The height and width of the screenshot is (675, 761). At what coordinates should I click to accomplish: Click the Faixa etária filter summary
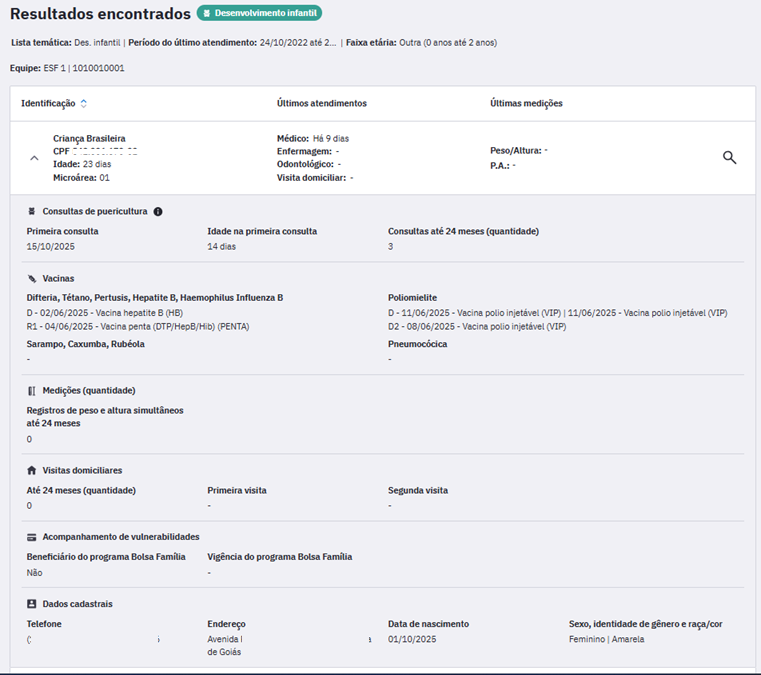[x=421, y=43]
